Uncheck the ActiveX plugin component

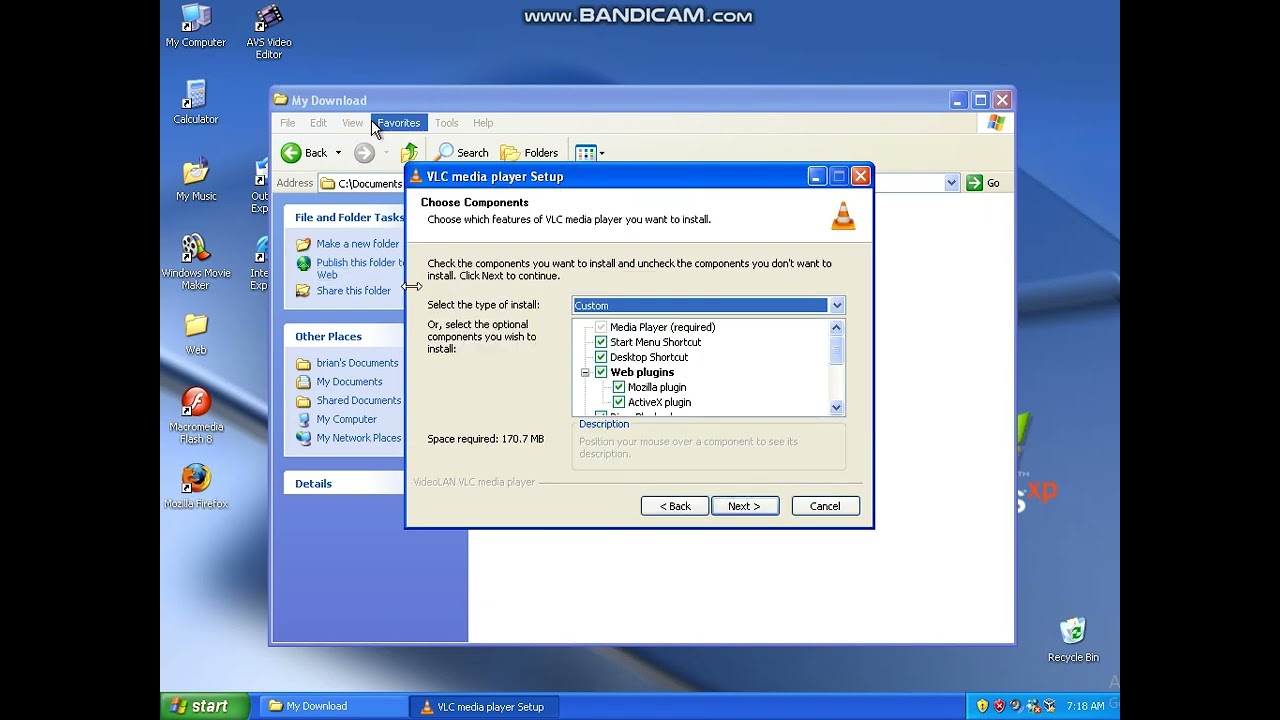click(619, 402)
